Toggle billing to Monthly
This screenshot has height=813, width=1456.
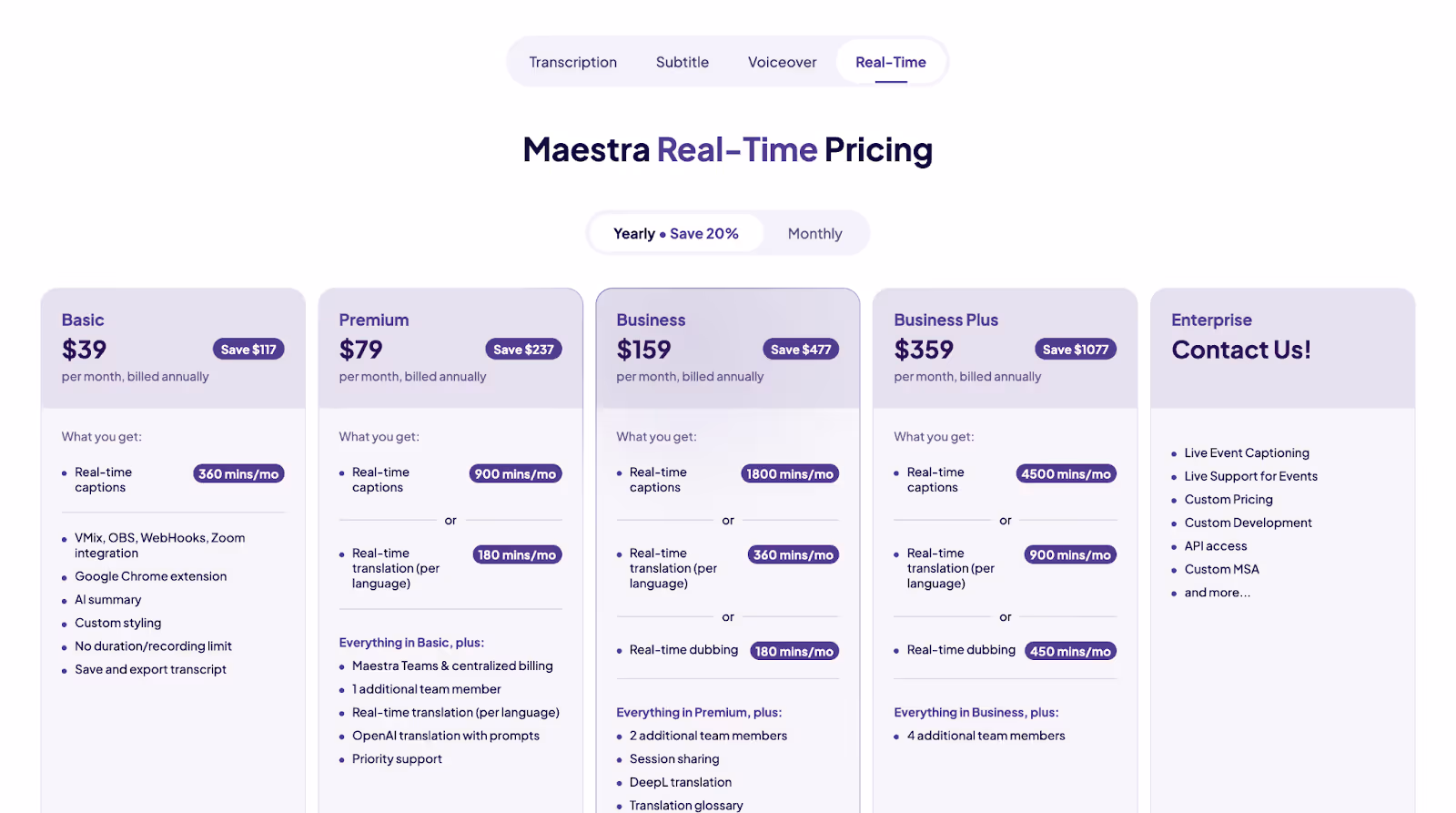pos(815,234)
